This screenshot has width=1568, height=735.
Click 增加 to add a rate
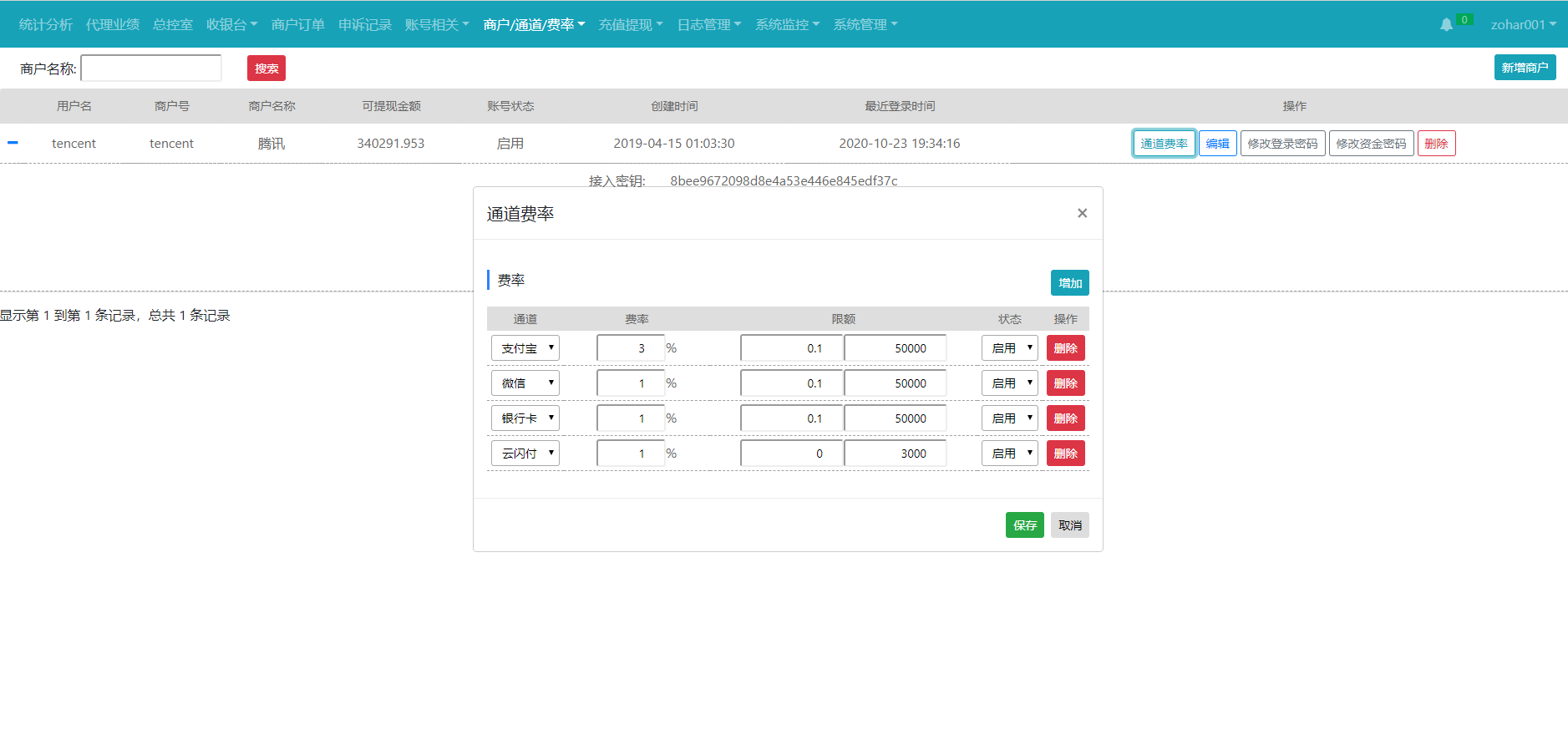pos(1069,283)
